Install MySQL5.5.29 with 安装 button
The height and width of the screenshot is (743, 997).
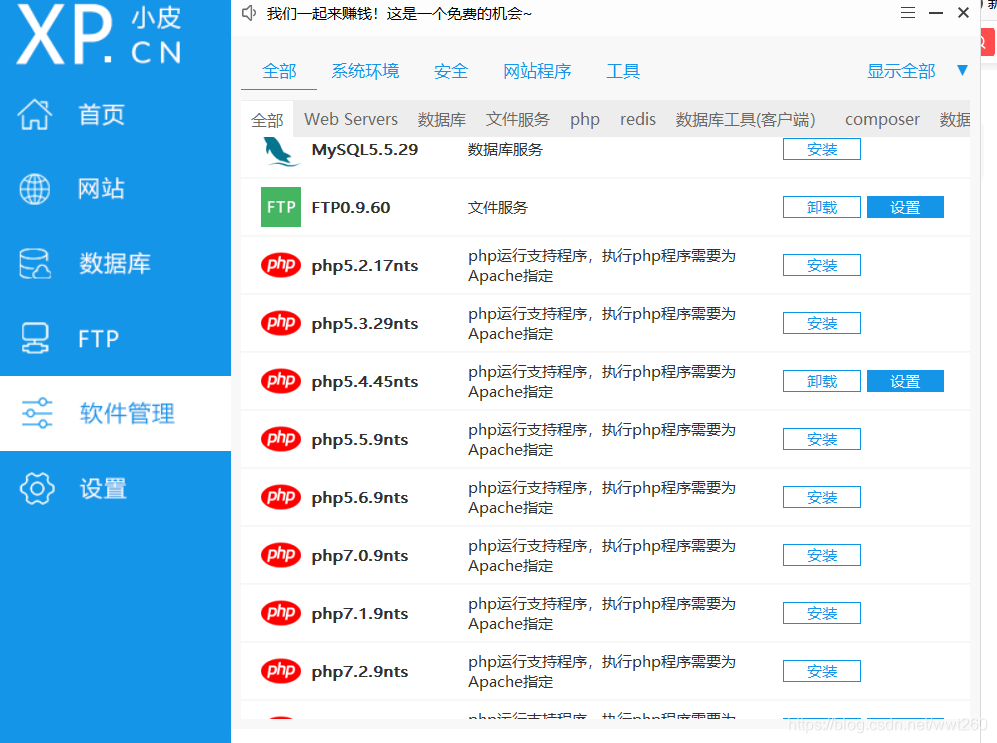[822, 149]
